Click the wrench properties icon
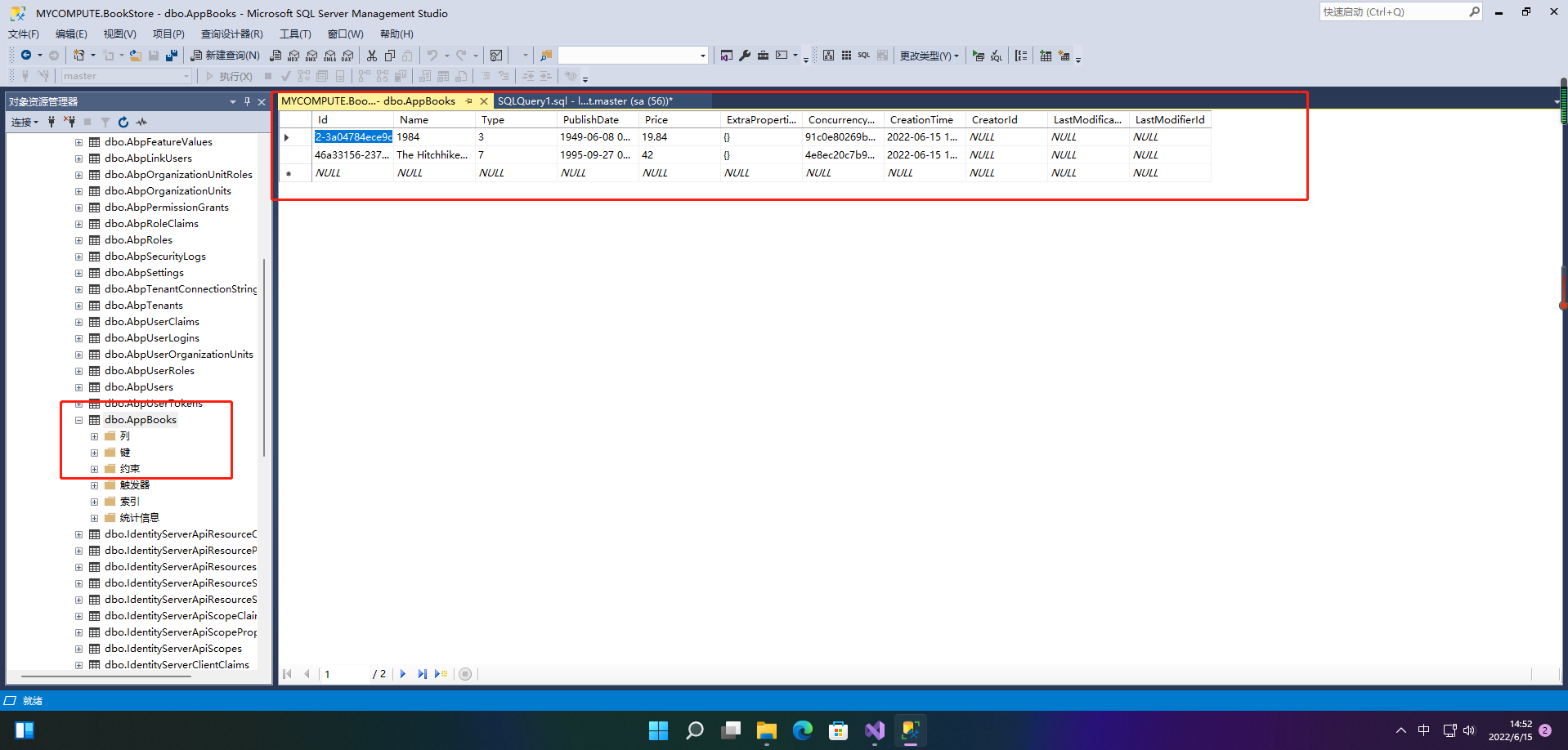 (x=745, y=56)
